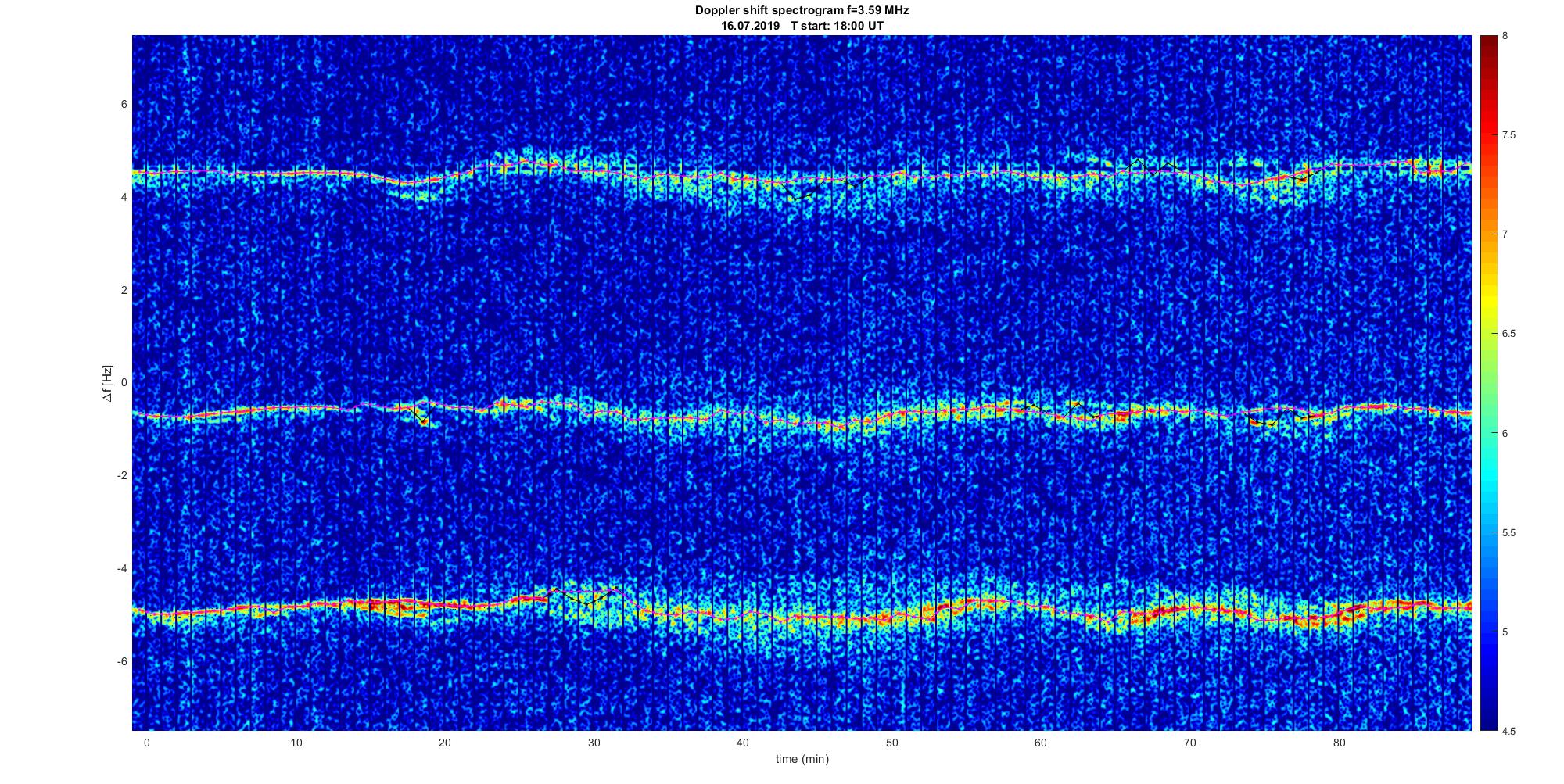1564x784 pixels.
Task: Click the x-axis tick label 50
Action: click(892, 743)
